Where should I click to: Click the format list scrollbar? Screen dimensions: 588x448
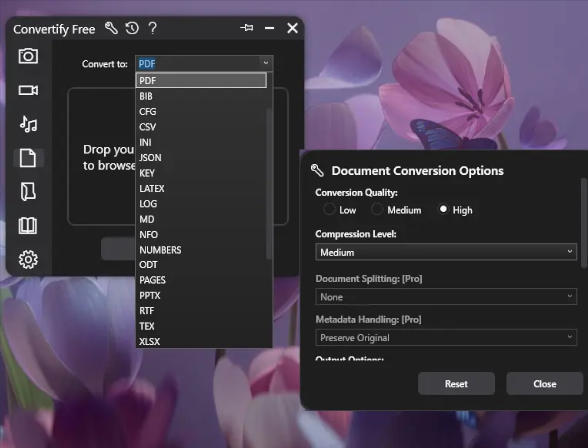tap(269, 184)
